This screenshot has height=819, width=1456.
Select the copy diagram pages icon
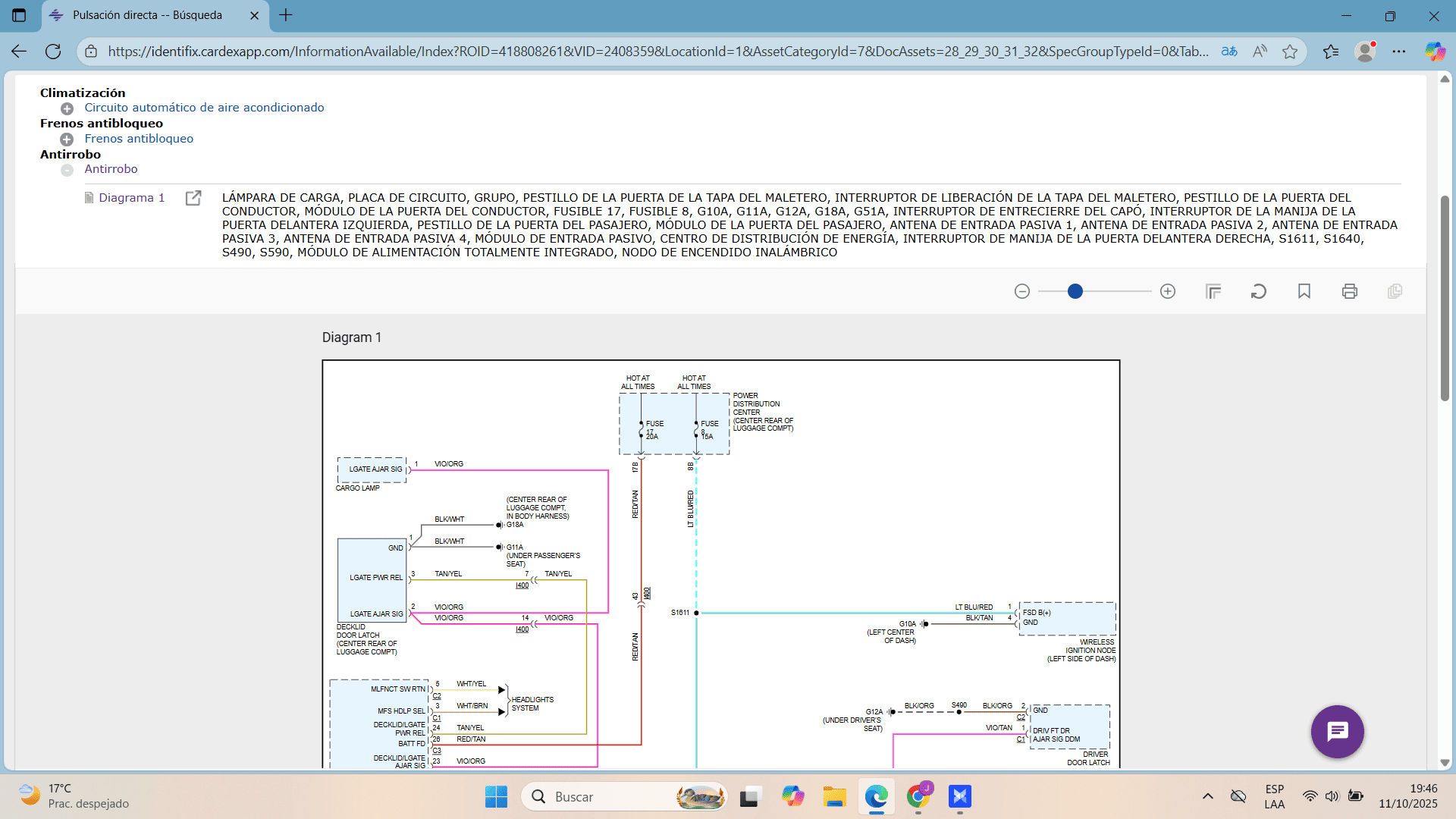point(1395,291)
